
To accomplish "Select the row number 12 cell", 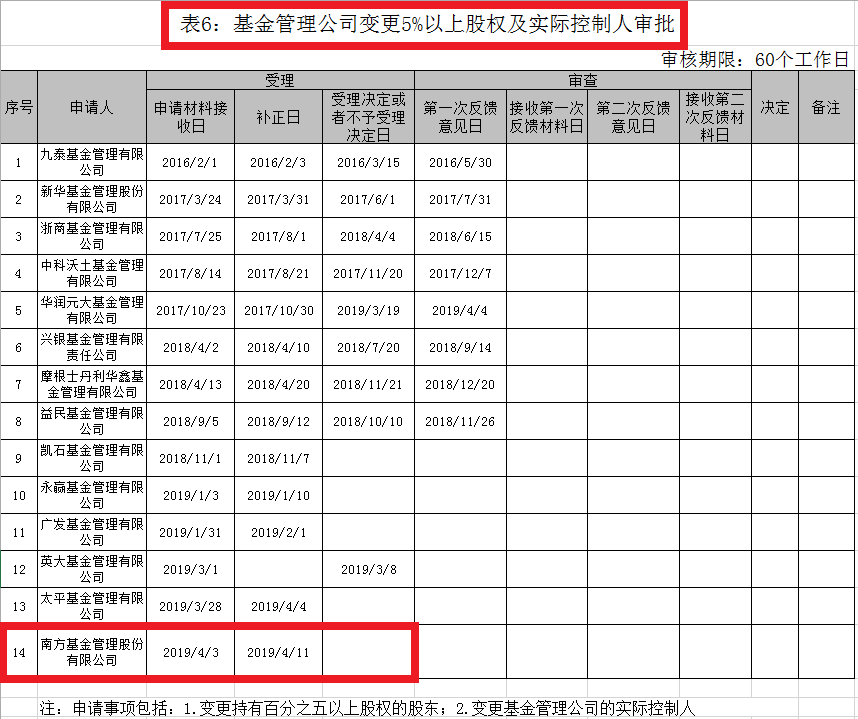I will (x=19, y=569).
